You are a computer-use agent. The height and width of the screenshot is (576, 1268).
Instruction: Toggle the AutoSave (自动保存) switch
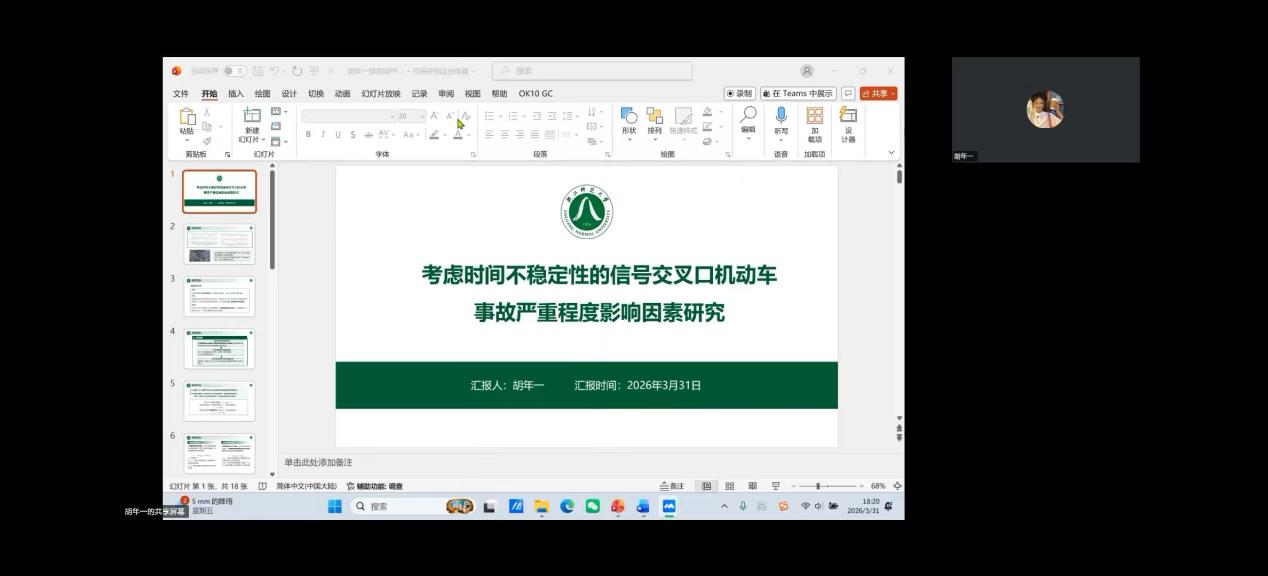click(233, 71)
